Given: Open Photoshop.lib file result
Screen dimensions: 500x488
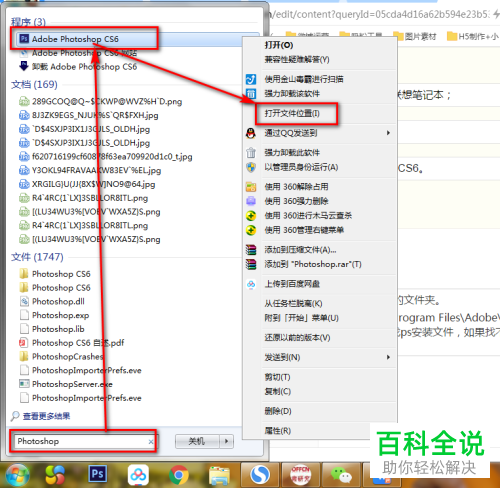Looking at the screenshot, I should [58, 329].
